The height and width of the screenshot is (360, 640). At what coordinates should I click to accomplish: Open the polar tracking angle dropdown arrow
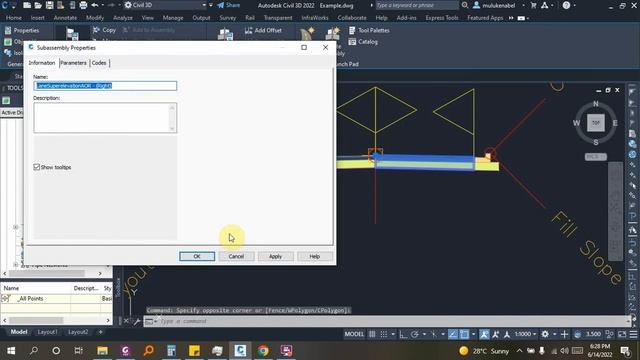coord(424,334)
